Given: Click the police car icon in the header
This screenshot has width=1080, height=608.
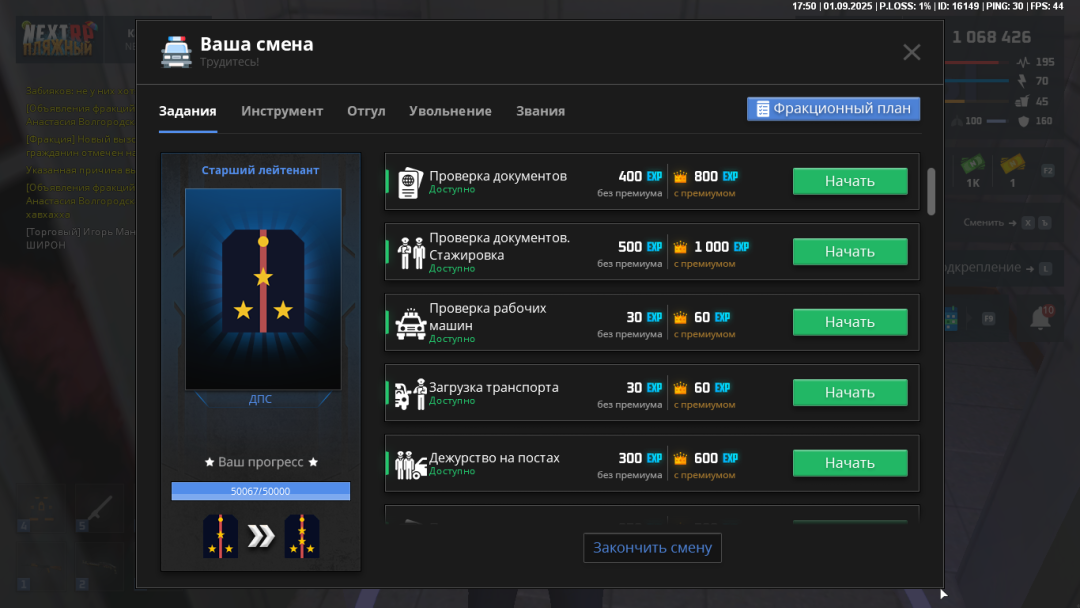Looking at the screenshot, I should point(177,52).
